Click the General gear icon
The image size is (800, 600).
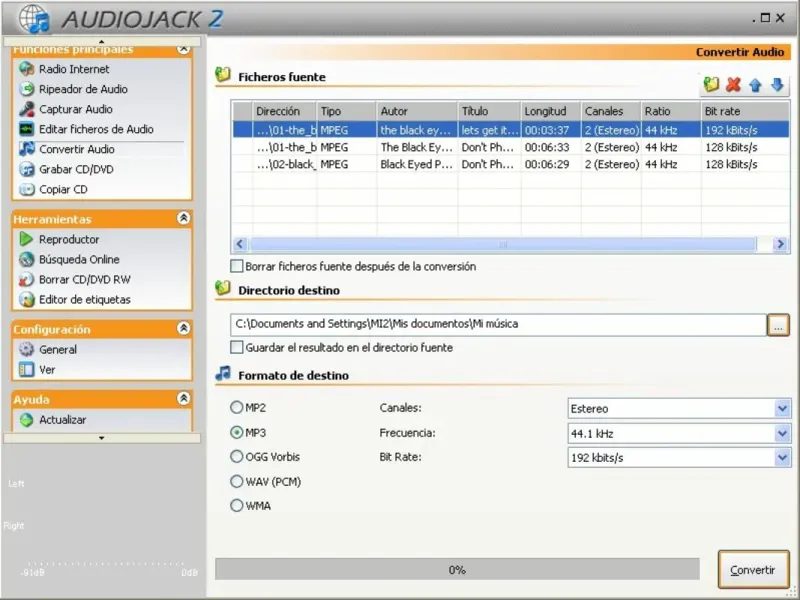[27, 349]
